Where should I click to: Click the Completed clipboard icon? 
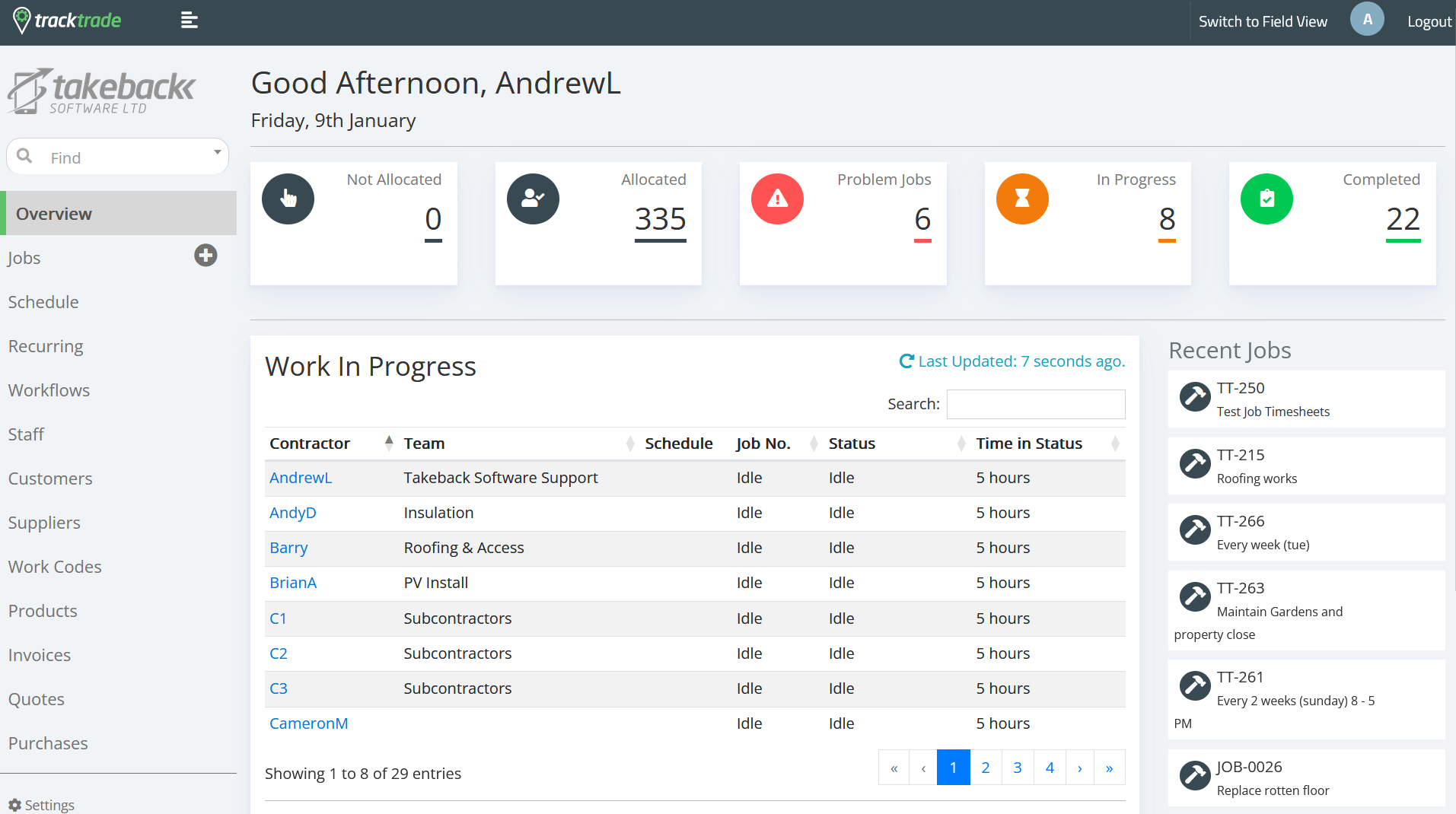[x=1266, y=199]
